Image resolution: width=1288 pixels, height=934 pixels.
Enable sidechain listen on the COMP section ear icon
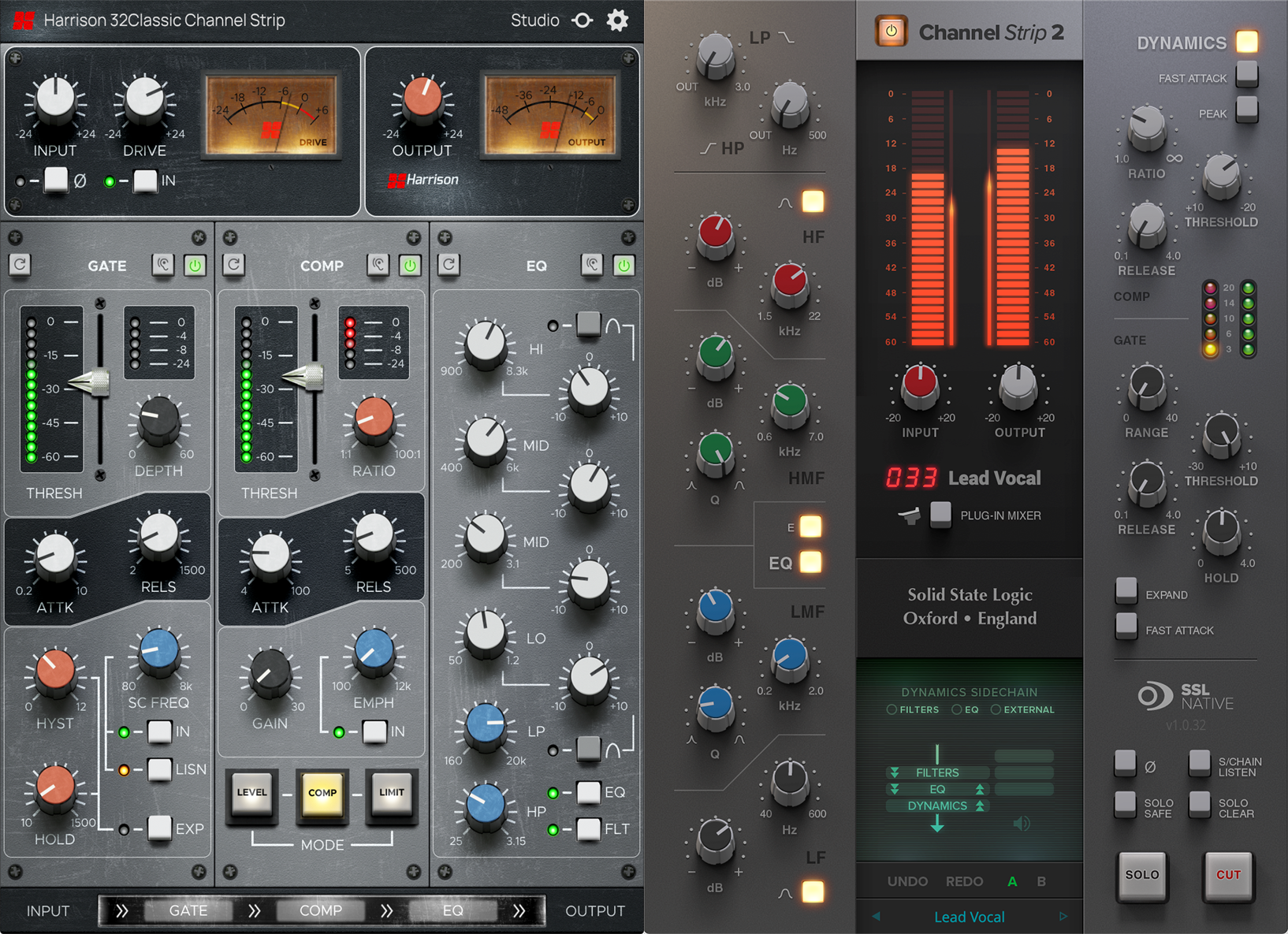pos(378,265)
